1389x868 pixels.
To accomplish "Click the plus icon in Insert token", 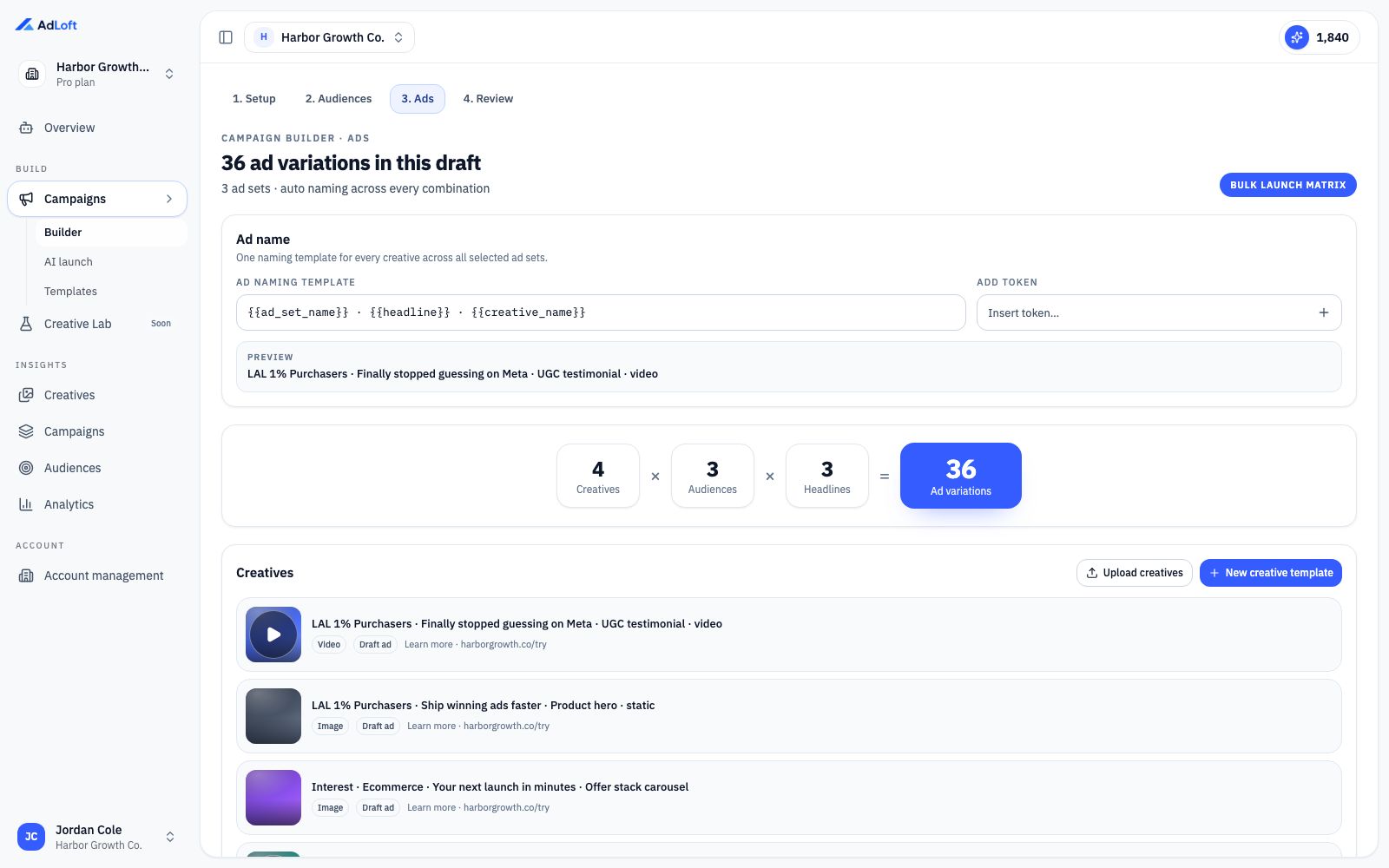I will coord(1324,312).
